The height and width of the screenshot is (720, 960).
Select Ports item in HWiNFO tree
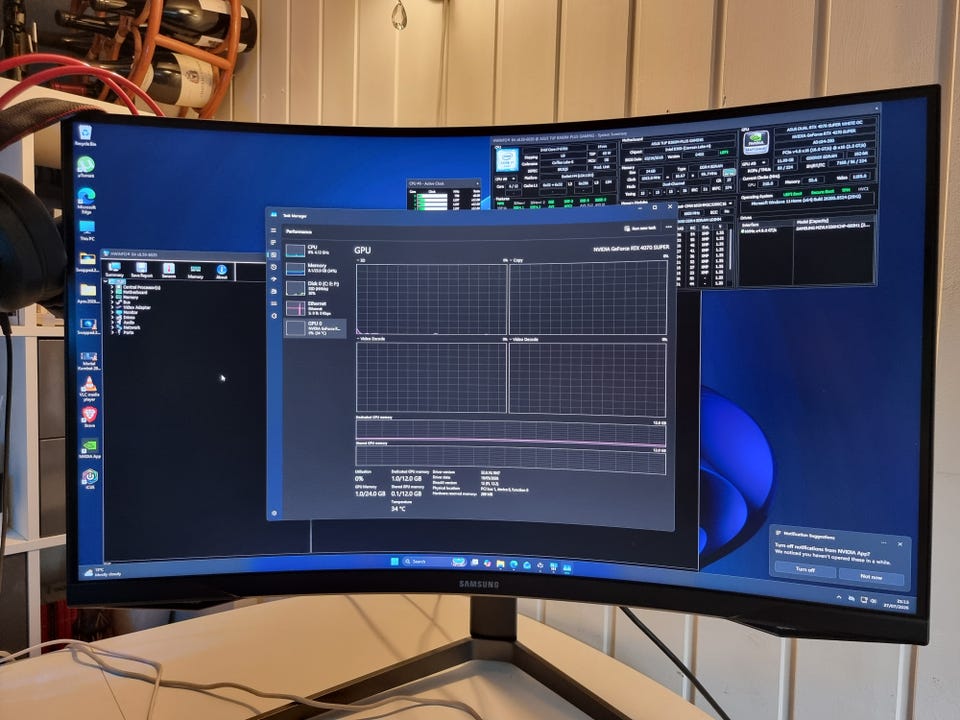pos(129,332)
